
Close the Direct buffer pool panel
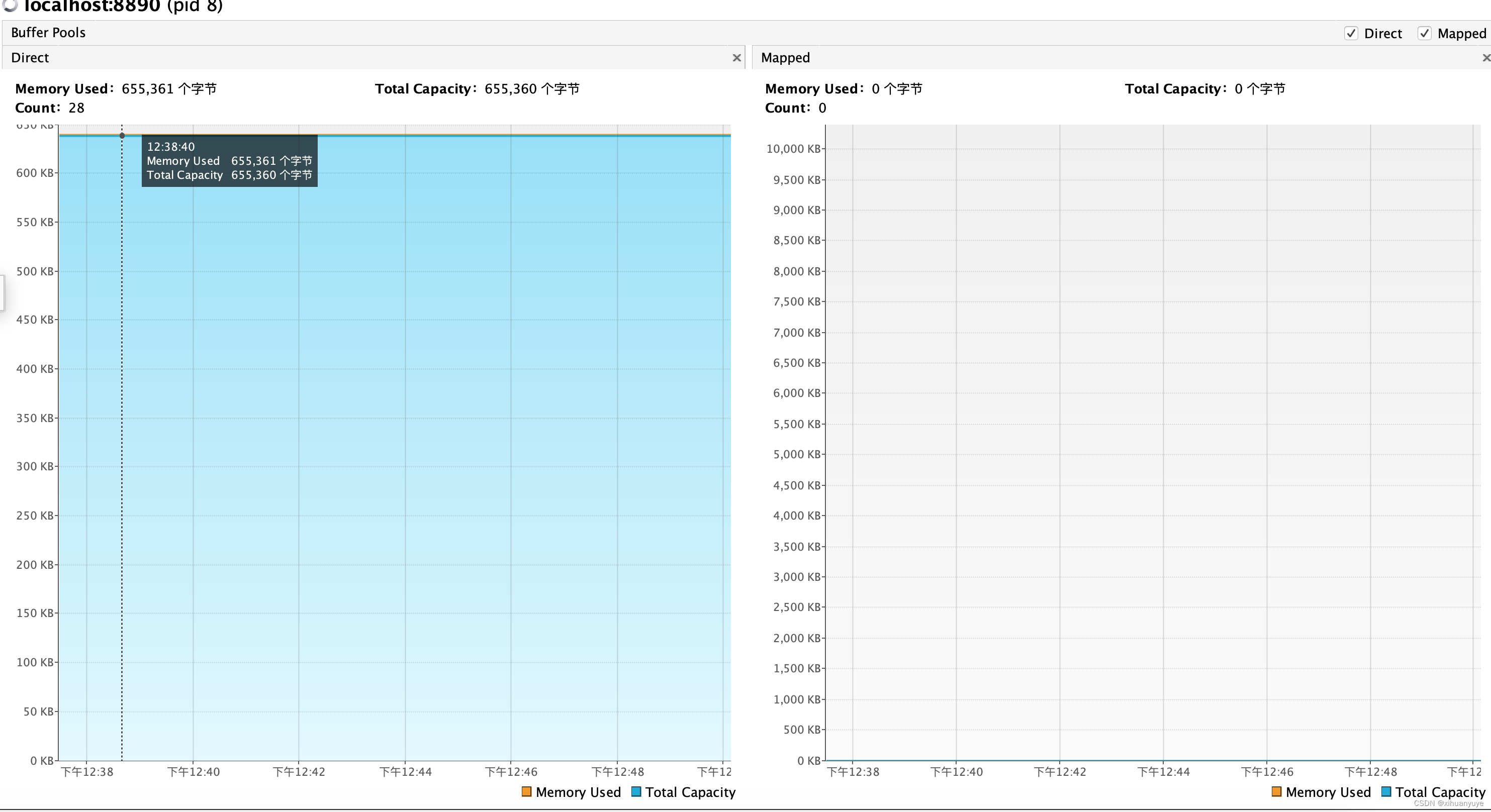point(736,58)
